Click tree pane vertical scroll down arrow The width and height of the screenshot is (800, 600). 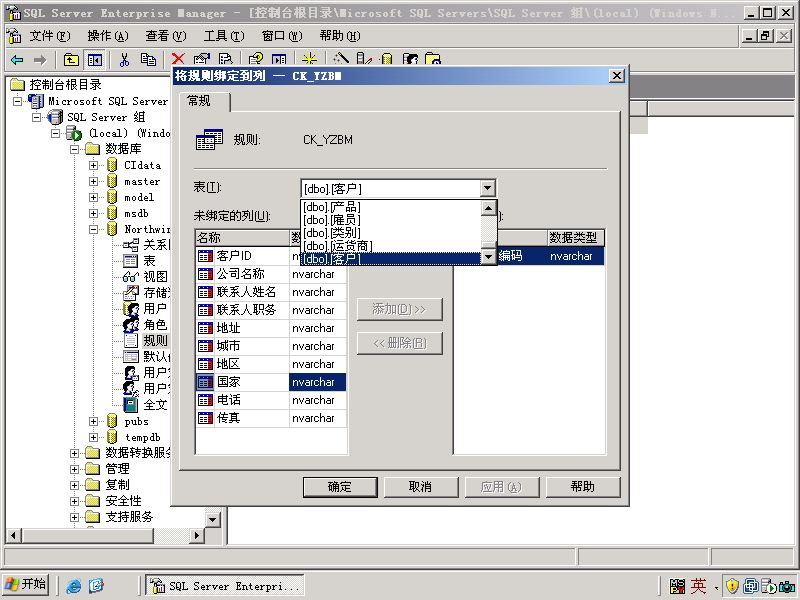[212, 519]
